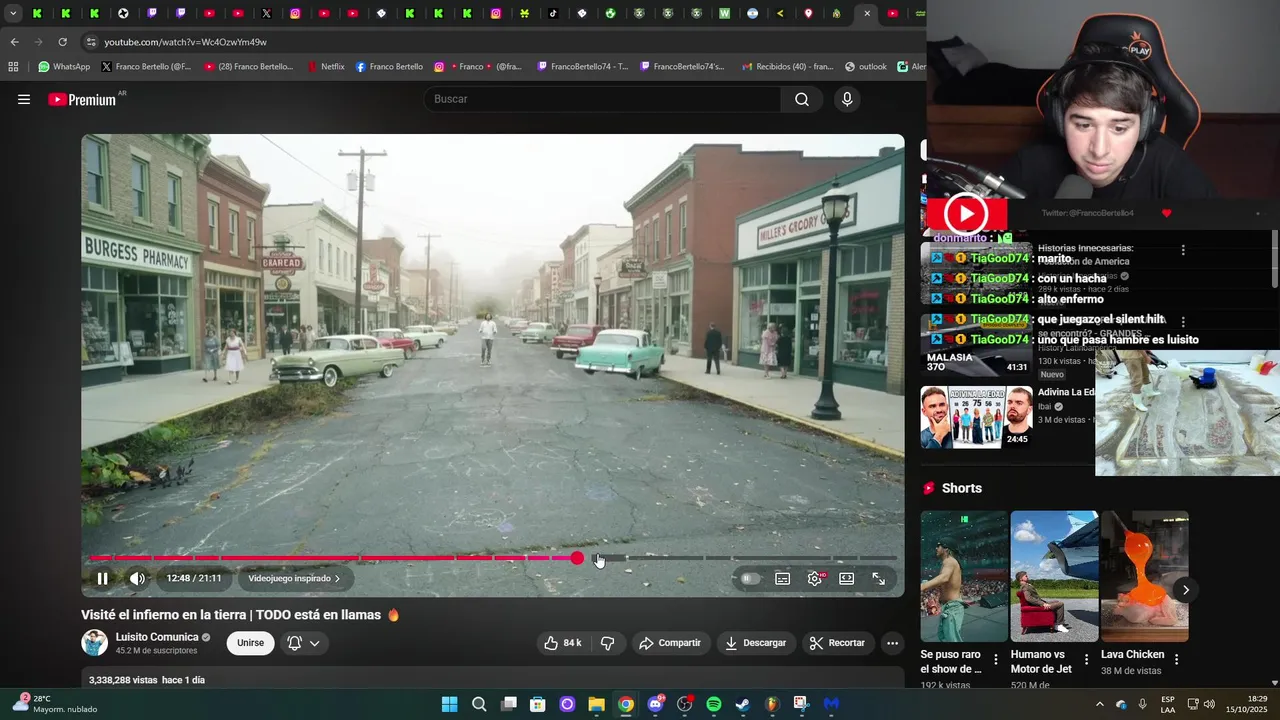Viewport: 1280px width, 720px height.
Task: Click the search magnifier button
Action: click(x=802, y=99)
